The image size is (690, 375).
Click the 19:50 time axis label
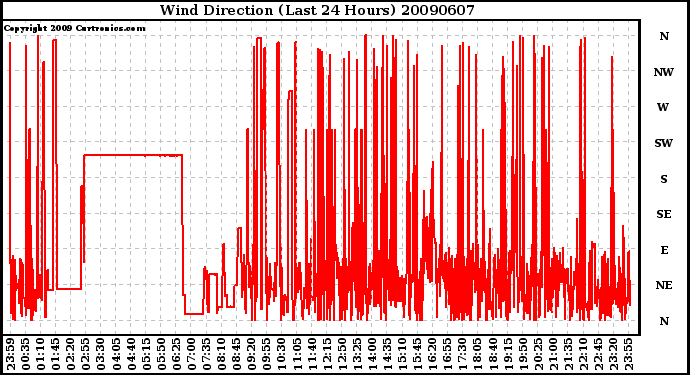point(522,354)
